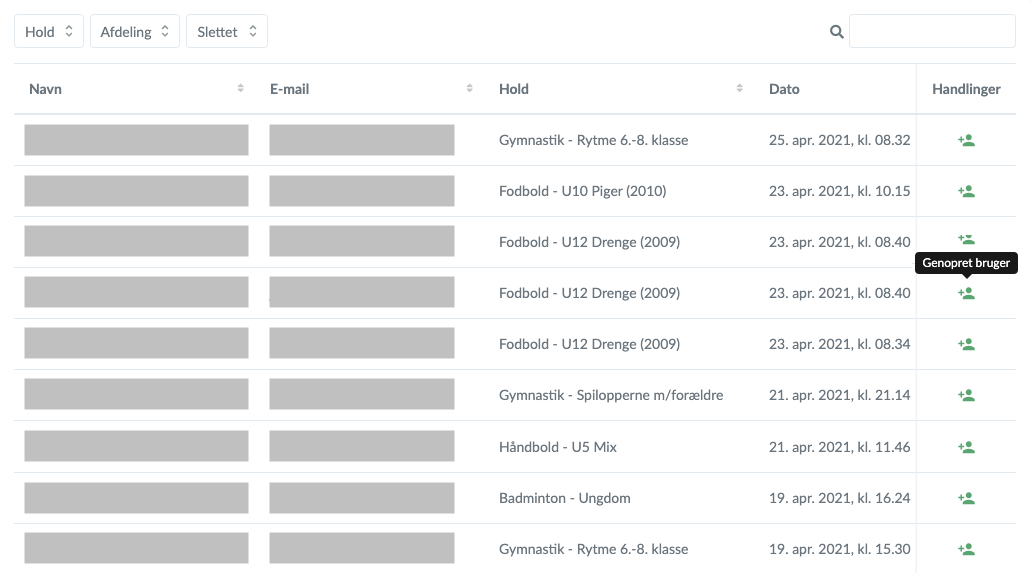Click restore icon for Håndbold U5 Mix

pos(966,447)
